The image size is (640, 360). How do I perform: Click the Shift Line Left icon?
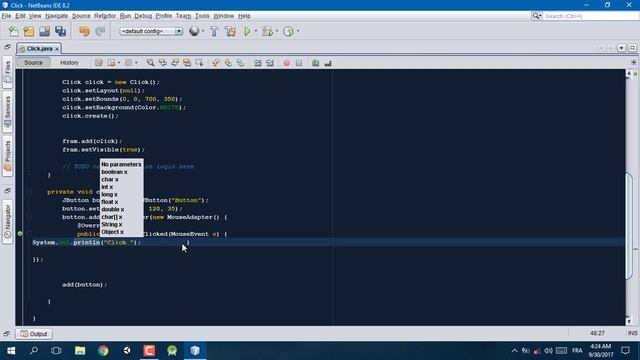point(258,63)
